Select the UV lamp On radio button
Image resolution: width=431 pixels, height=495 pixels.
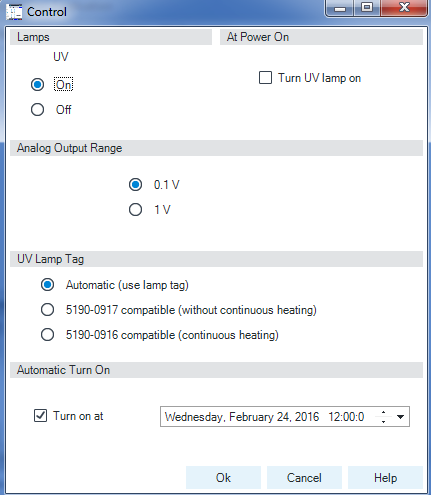[37, 85]
